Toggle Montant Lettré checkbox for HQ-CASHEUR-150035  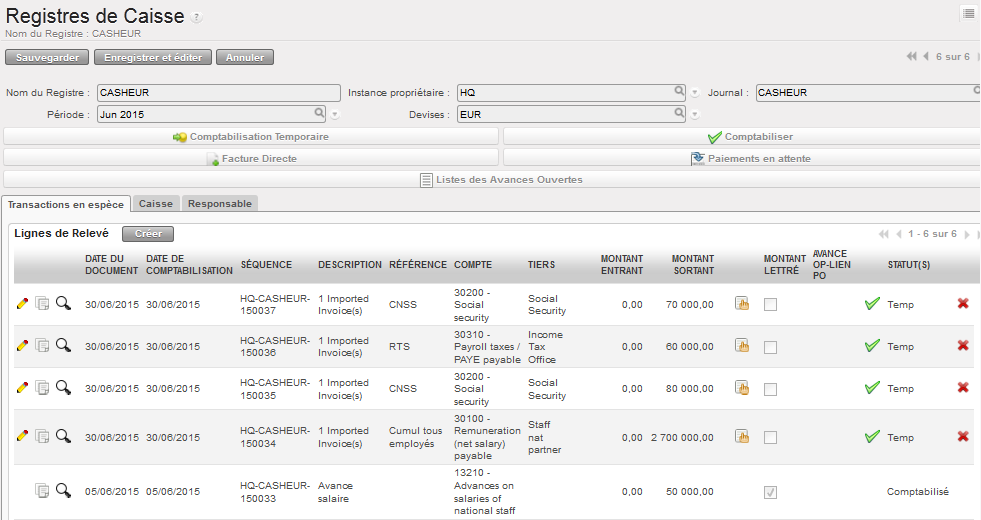[x=770, y=388]
